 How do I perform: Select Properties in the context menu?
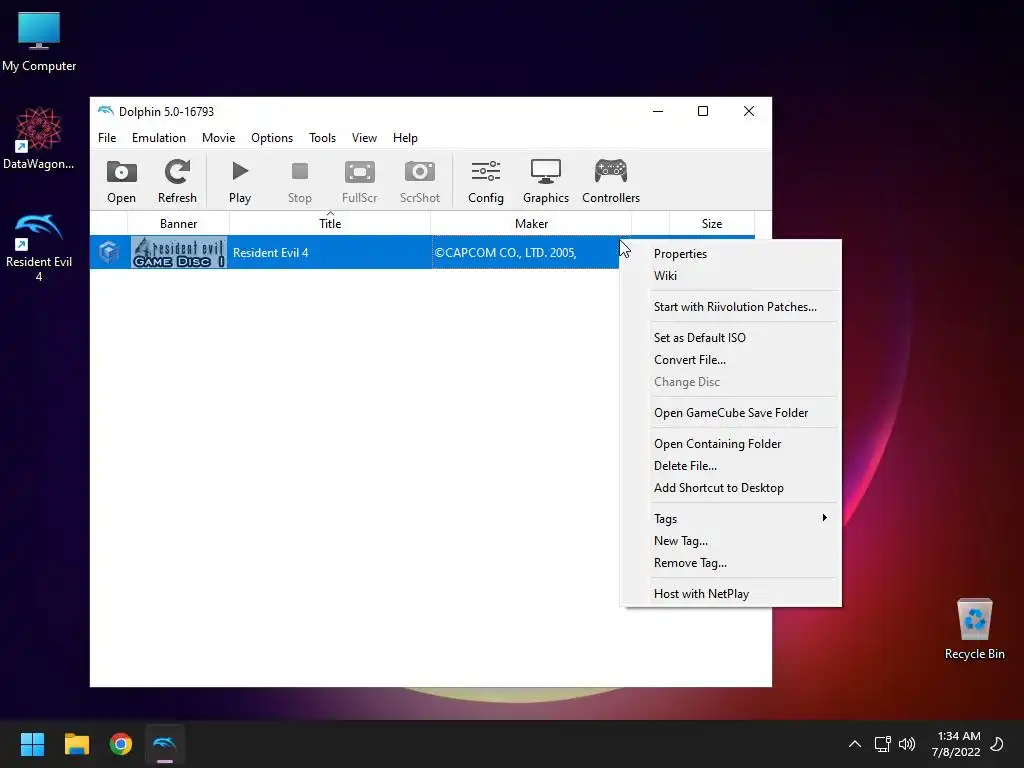click(x=731, y=253)
